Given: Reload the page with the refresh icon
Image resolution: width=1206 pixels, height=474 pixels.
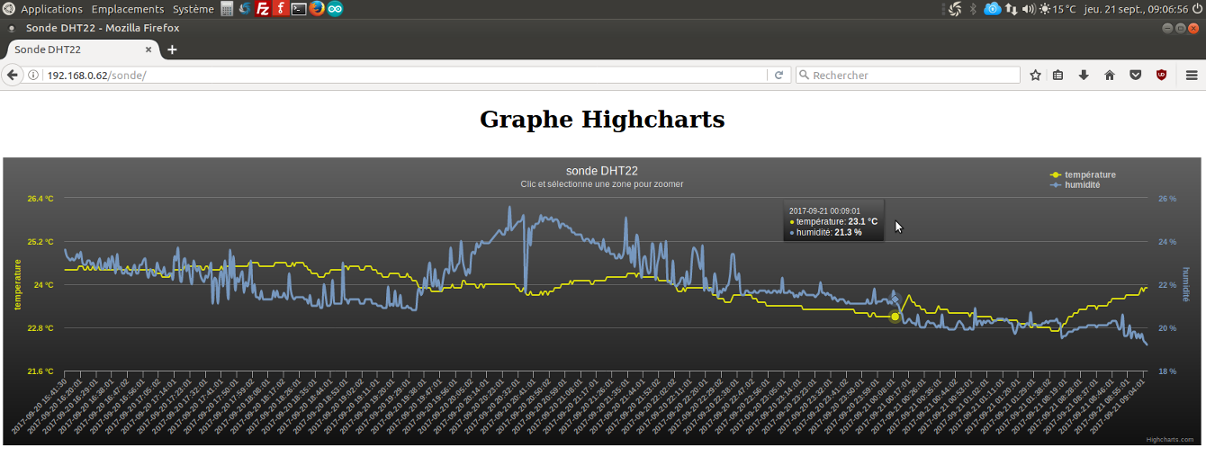Looking at the screenshot, I should (x=779, y=75).
